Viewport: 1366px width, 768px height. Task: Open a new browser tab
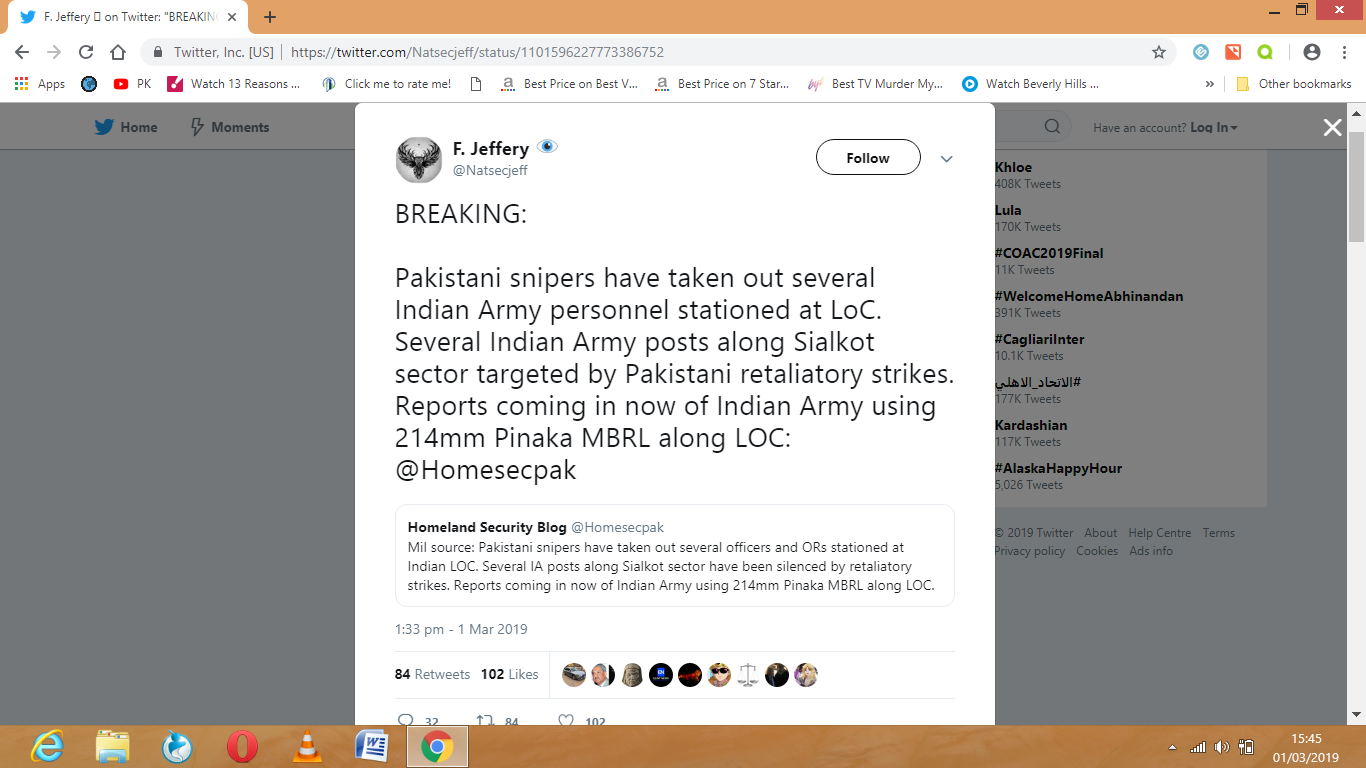click(270, 17)
